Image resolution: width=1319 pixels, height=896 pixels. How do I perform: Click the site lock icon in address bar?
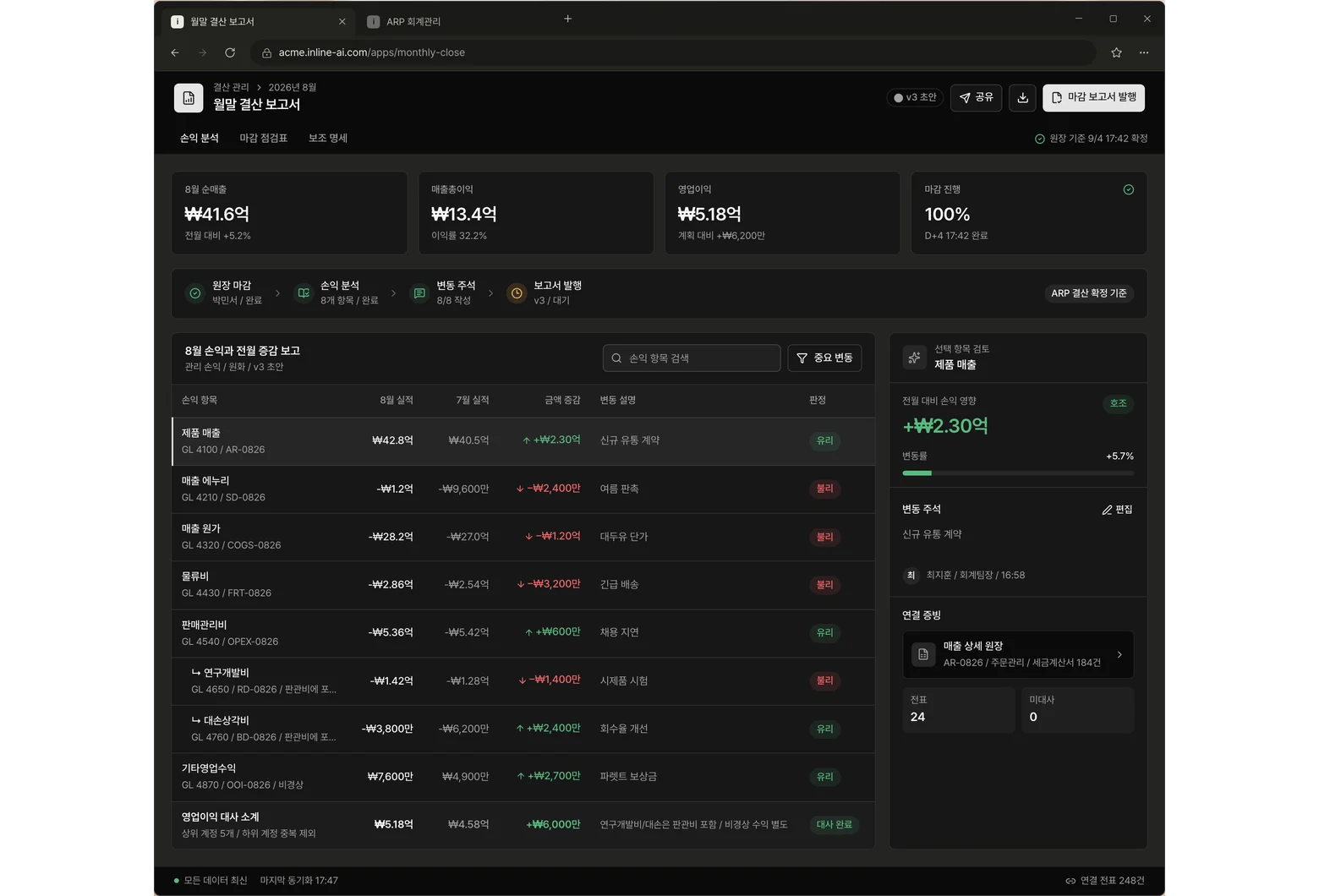click(266, 52)
